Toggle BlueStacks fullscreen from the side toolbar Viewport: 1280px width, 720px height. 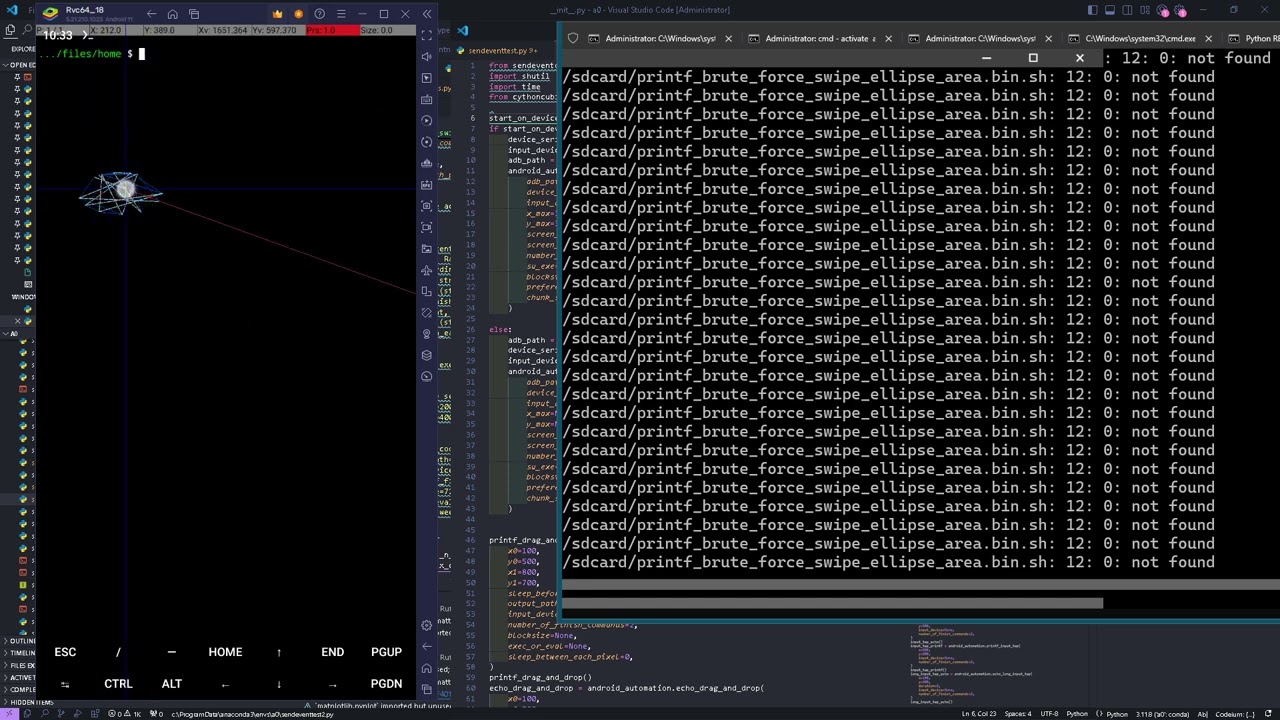427,34
